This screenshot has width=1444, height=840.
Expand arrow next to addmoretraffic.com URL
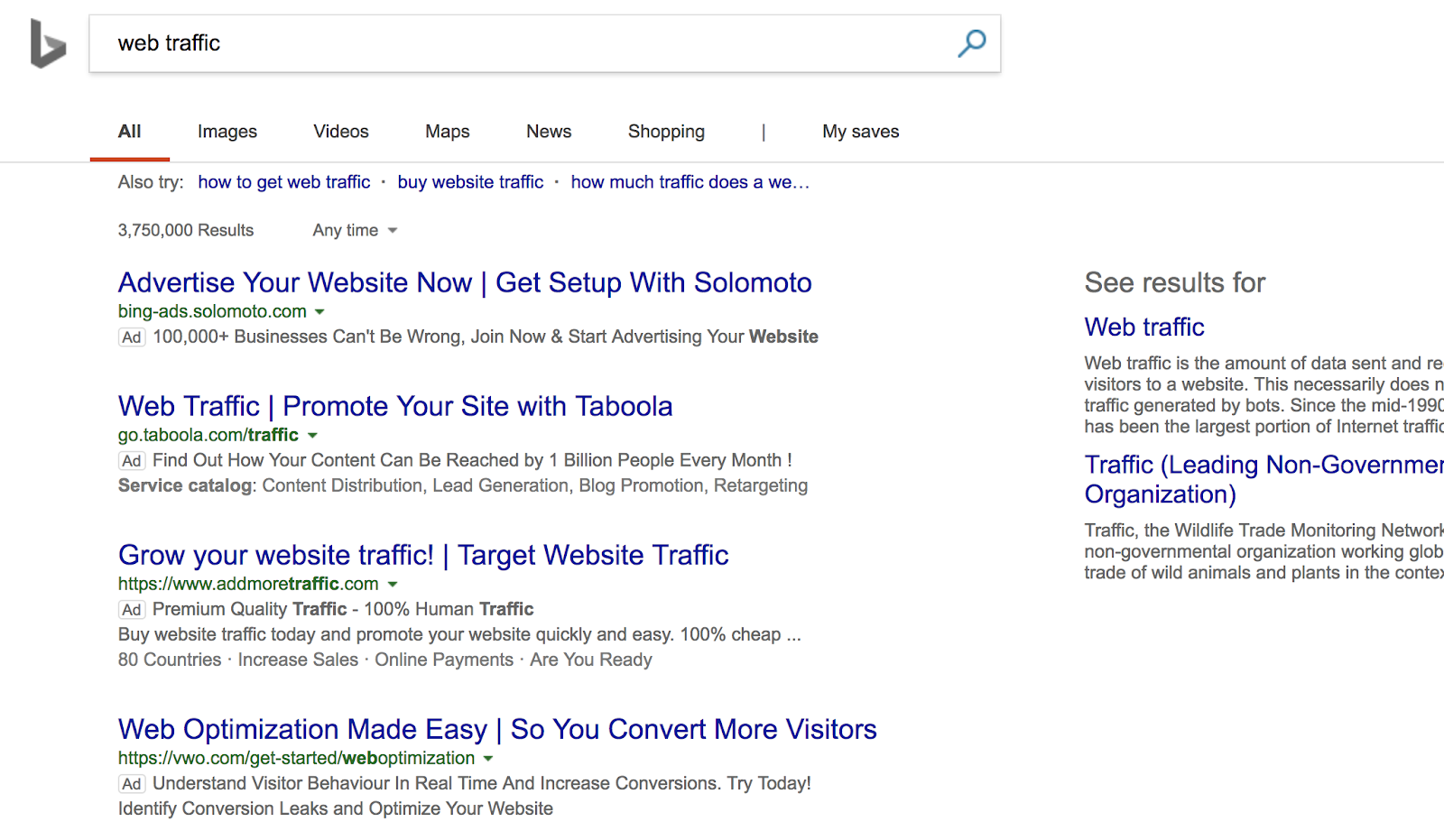tap(393, 585)
